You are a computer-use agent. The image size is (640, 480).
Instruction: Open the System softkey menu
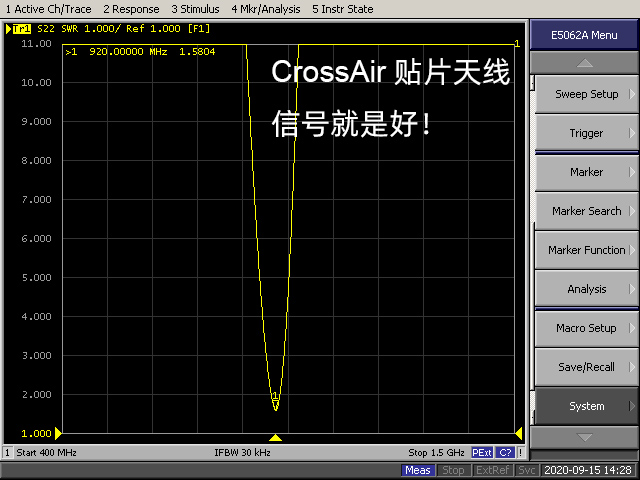[586, 406]
